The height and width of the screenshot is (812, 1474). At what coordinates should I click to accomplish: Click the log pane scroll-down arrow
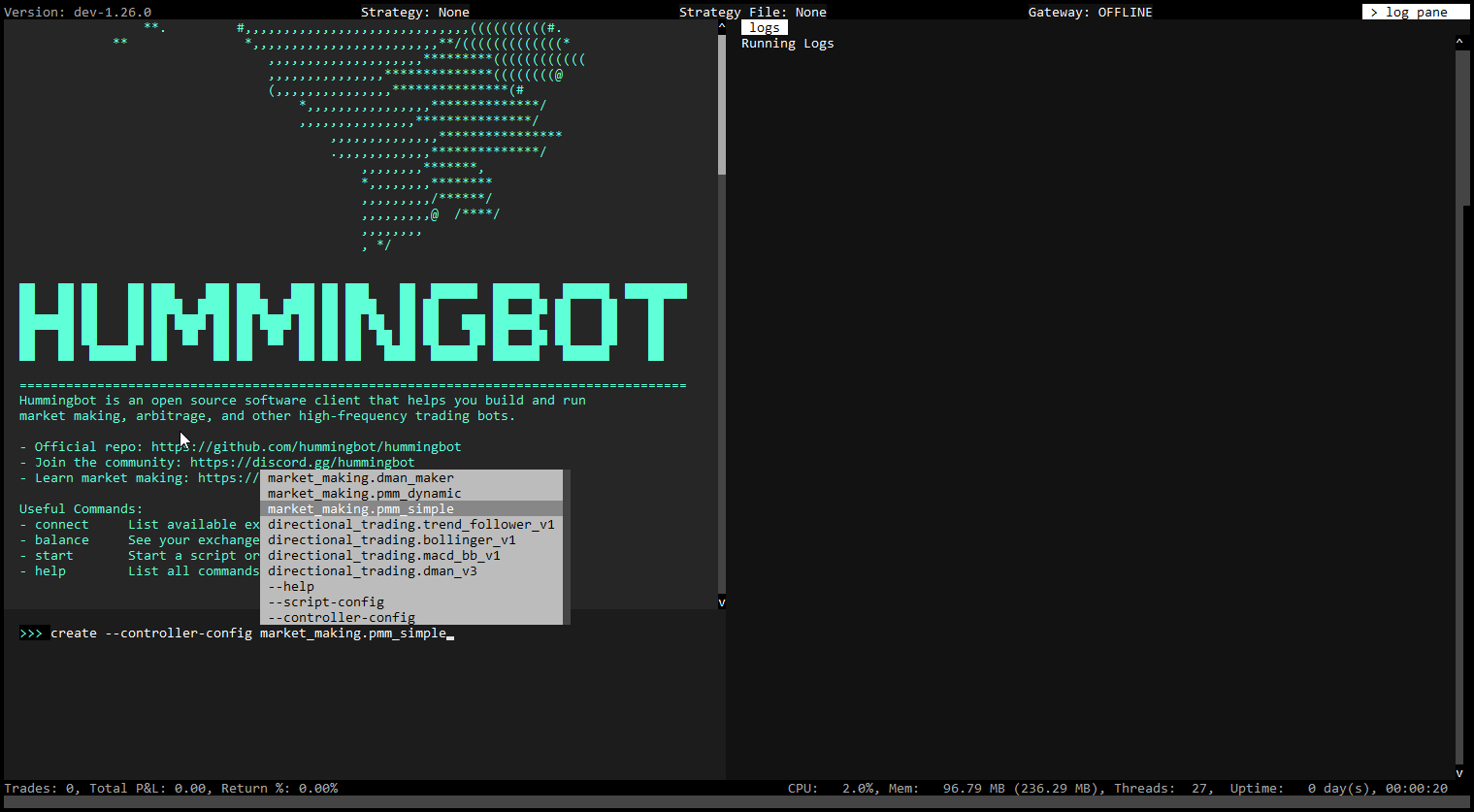point(1458,773)
